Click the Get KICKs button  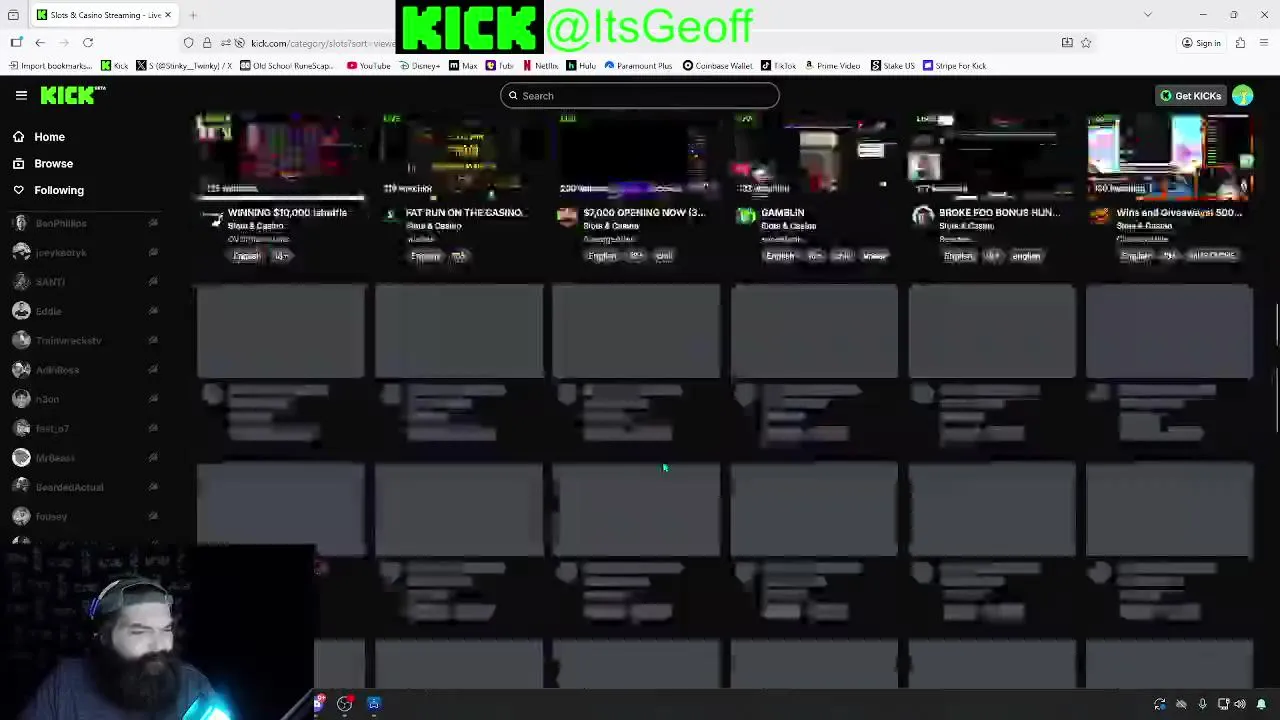point(1190,96)
